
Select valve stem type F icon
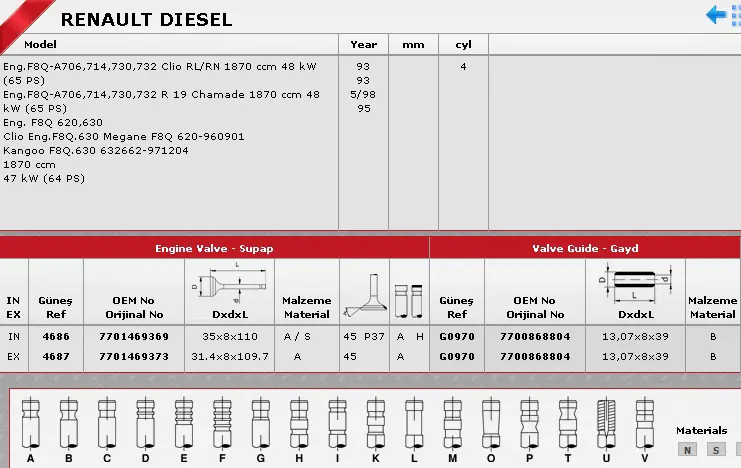click(x=221, y=425)
